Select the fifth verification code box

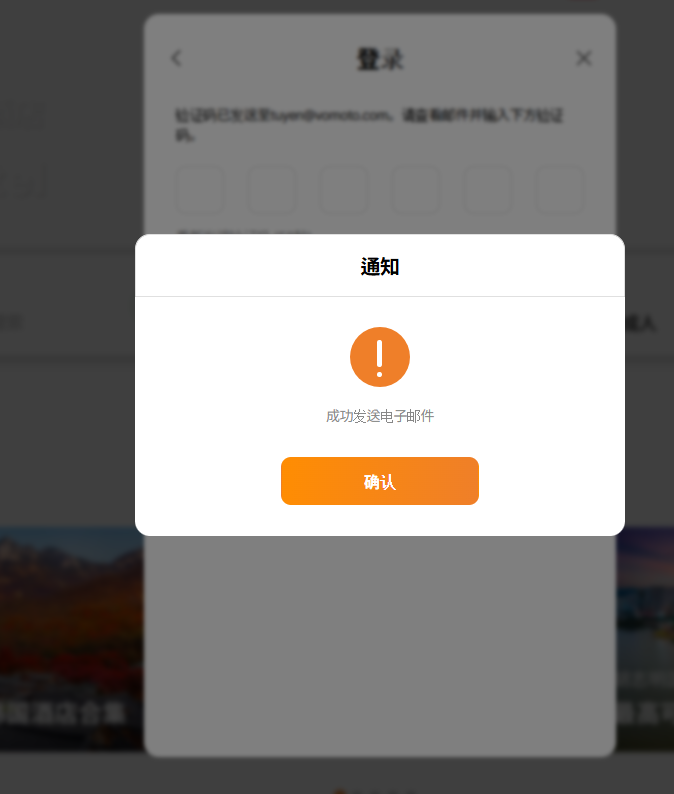(x=488, y=189)
